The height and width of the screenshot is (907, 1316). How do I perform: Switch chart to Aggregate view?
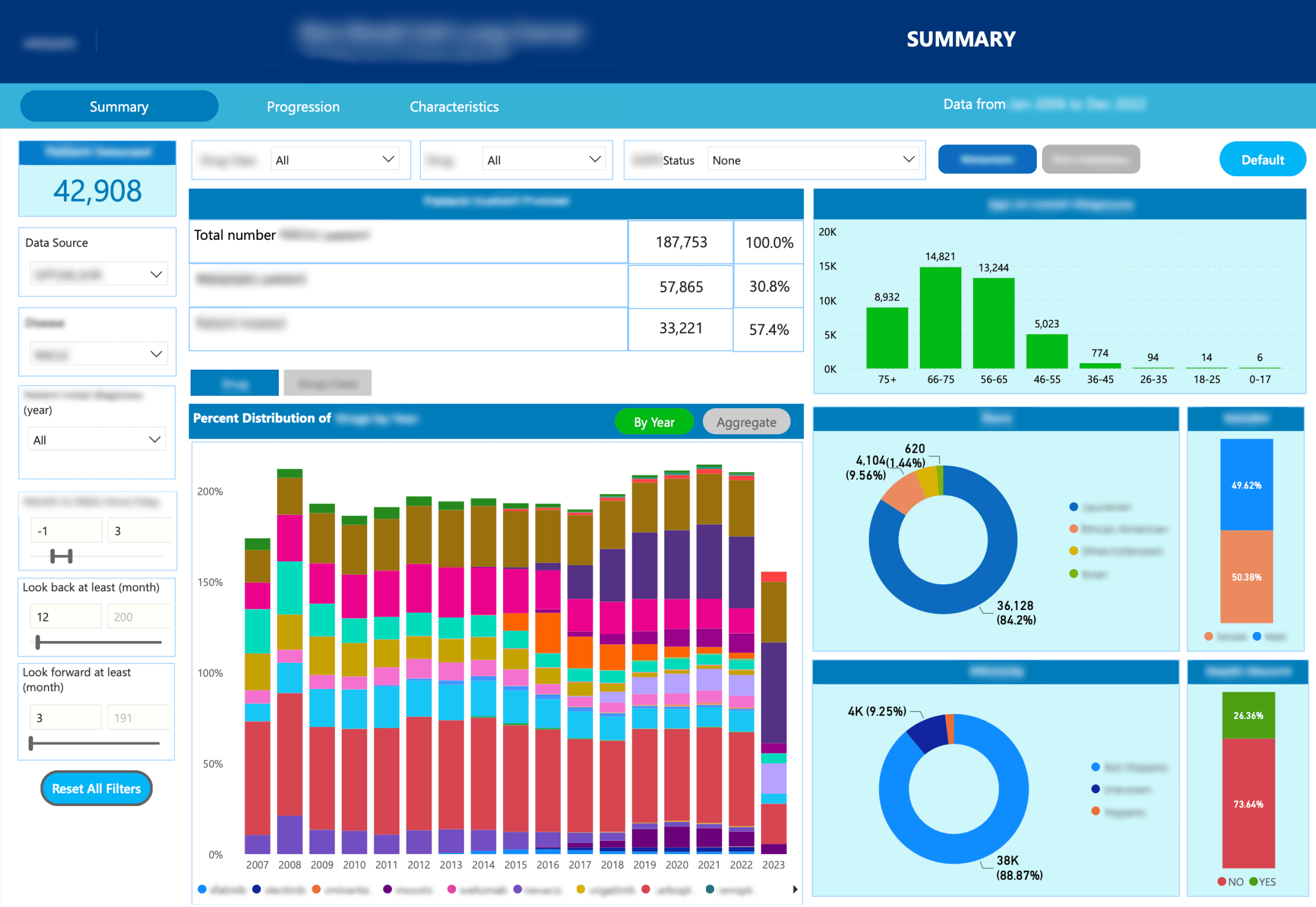(x=746, y=422)
